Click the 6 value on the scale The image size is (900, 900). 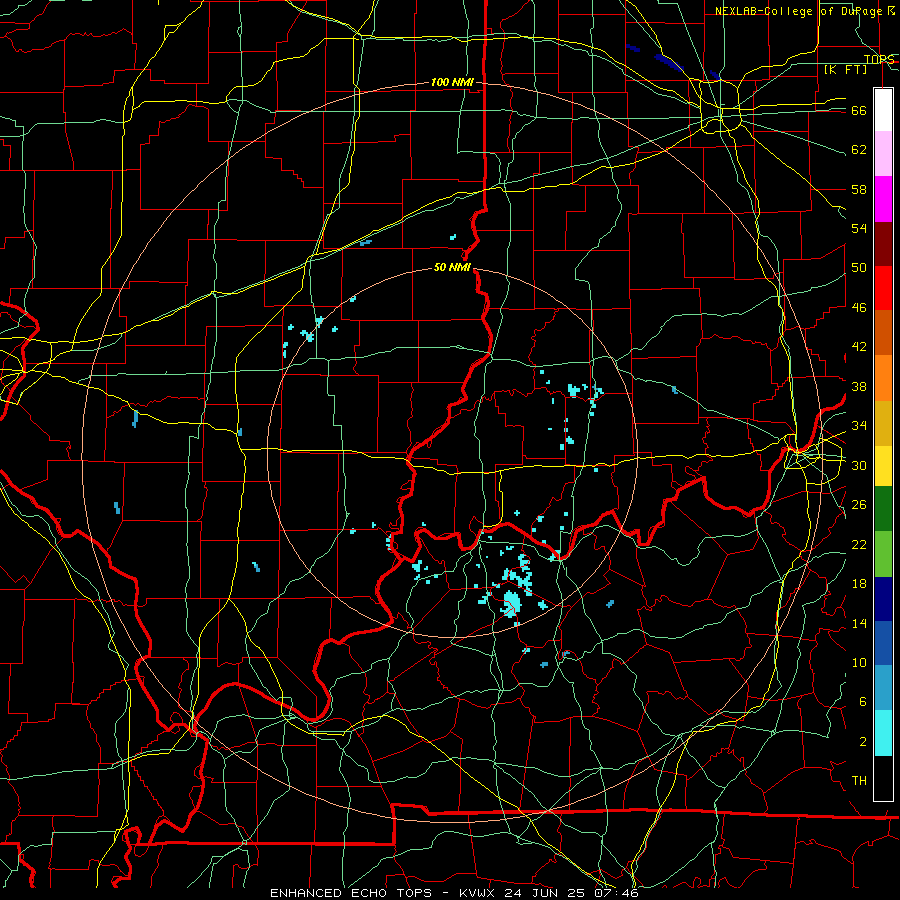(x=863, y=702)
